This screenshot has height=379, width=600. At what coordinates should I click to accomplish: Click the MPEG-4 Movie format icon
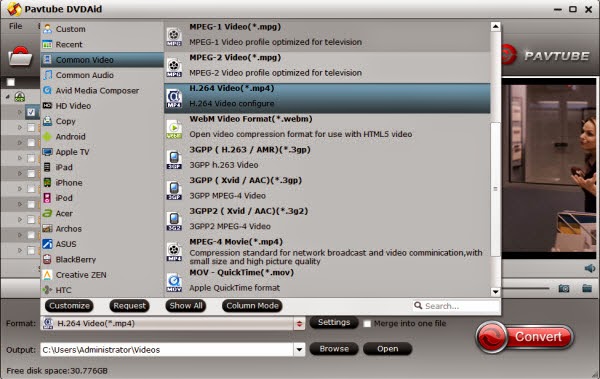click(x=174, y=252)
